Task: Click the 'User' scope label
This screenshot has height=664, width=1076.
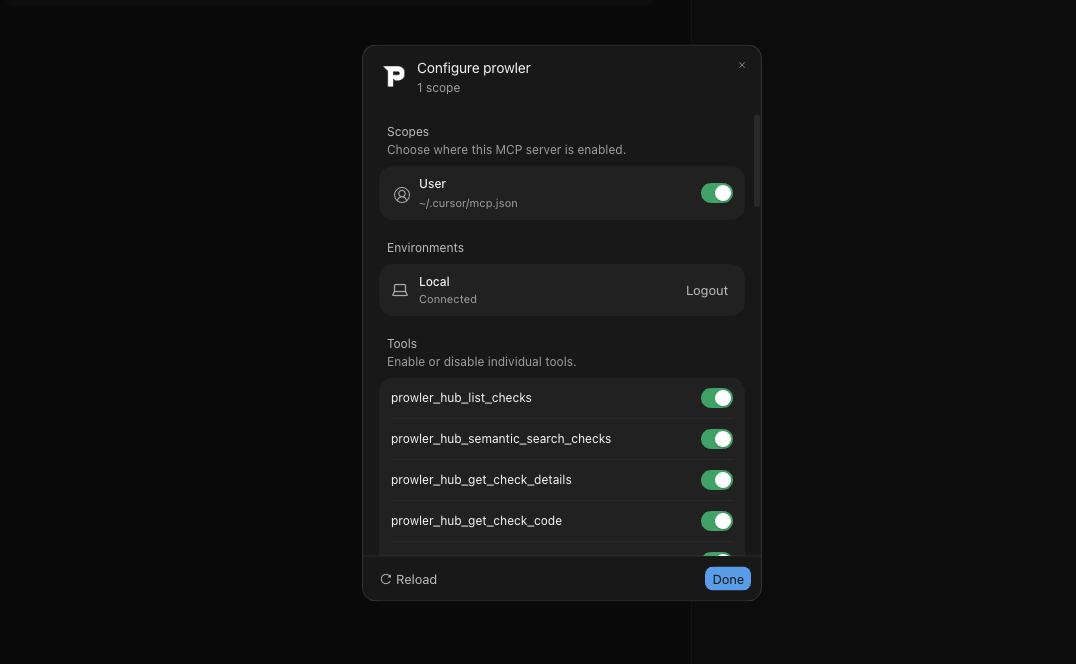Action: point(432,184)
